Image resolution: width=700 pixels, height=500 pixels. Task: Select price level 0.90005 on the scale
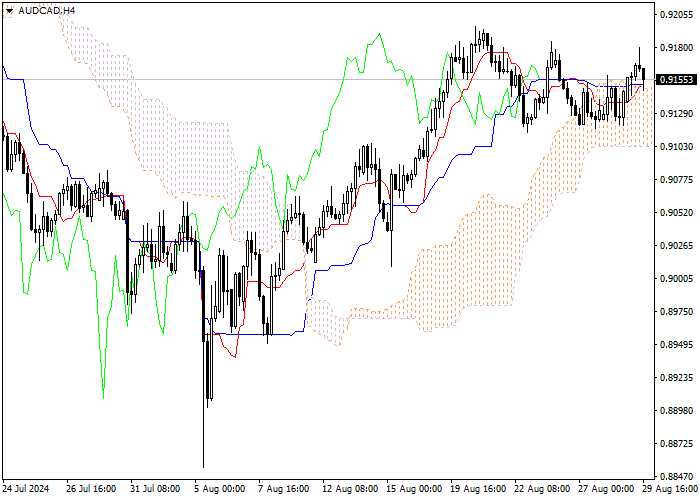pos(677,279)
